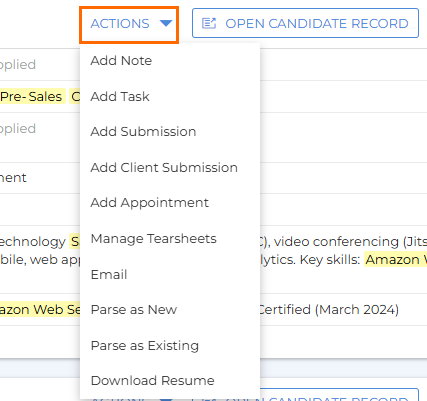Collapse the ACTIONS dropdown by its label
Image resolution: width=427 pixels, height=401 pixels.
[120, 24]
